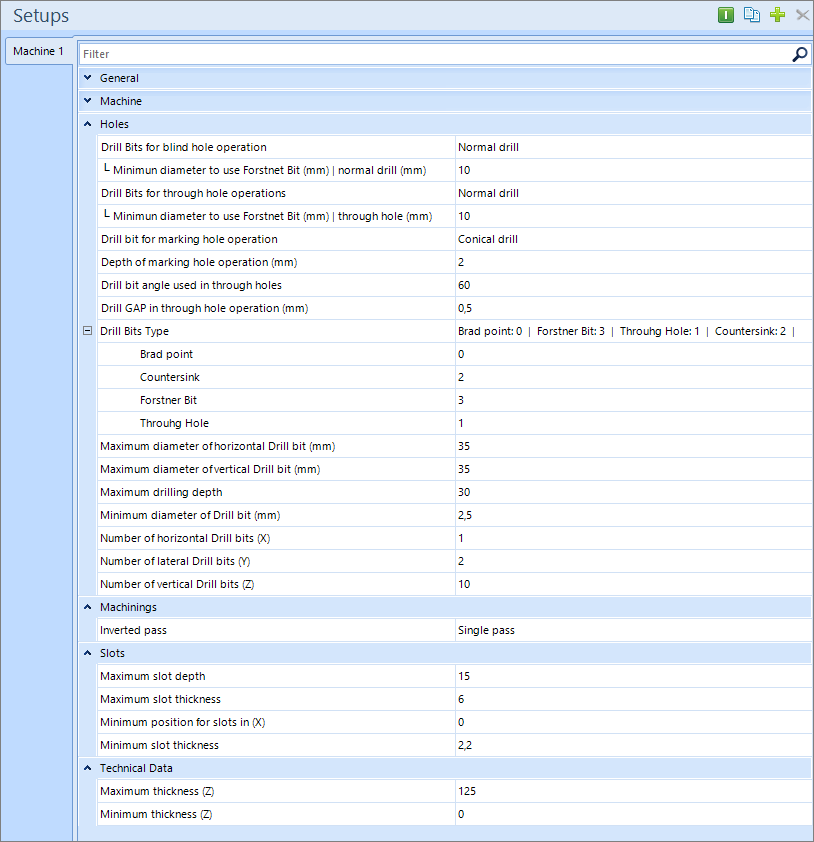
Task: Select the 'Forstner Bit' row label
Action: 169,400
